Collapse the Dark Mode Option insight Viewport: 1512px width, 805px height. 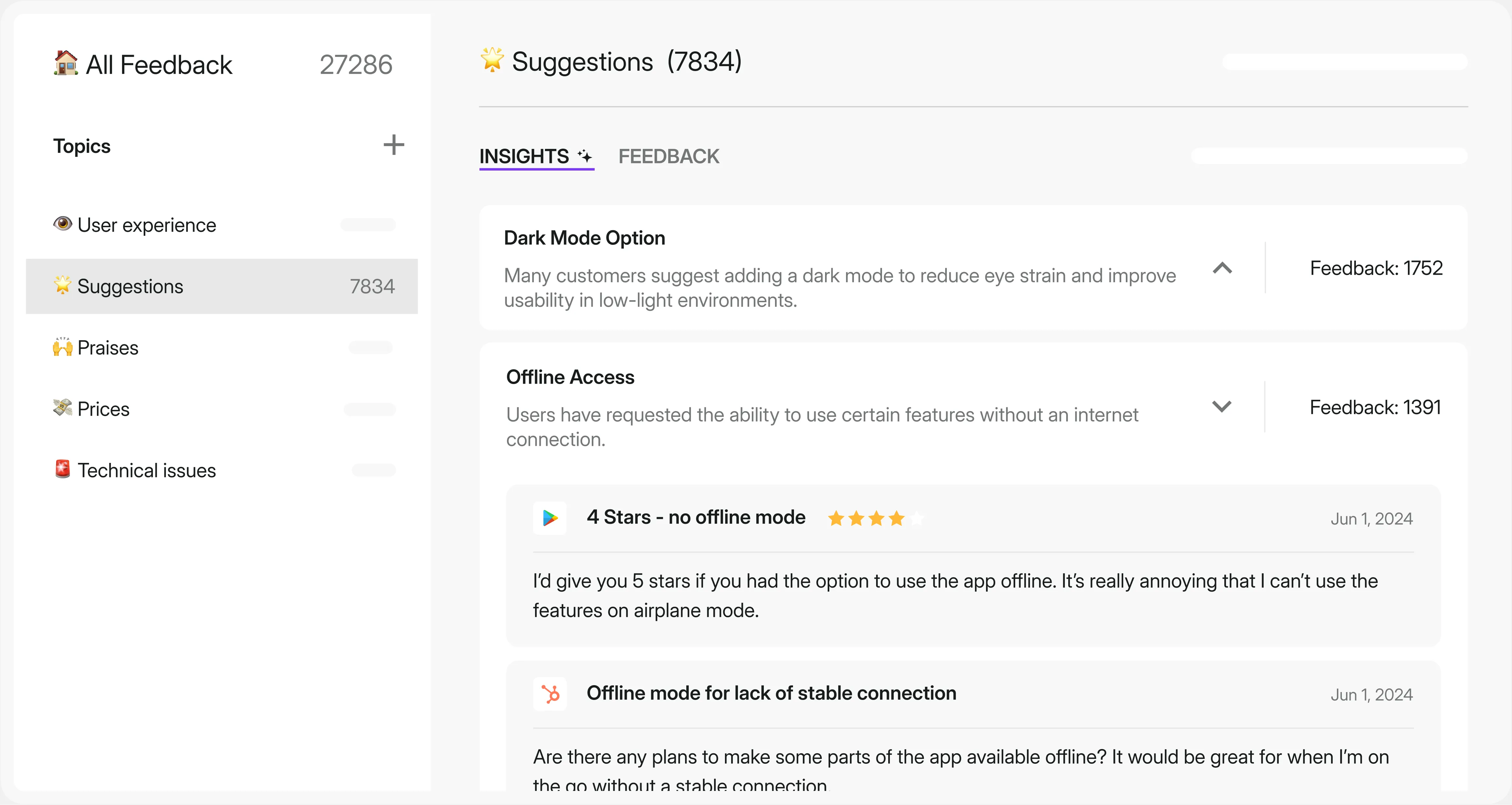(x=1222, y=268)
